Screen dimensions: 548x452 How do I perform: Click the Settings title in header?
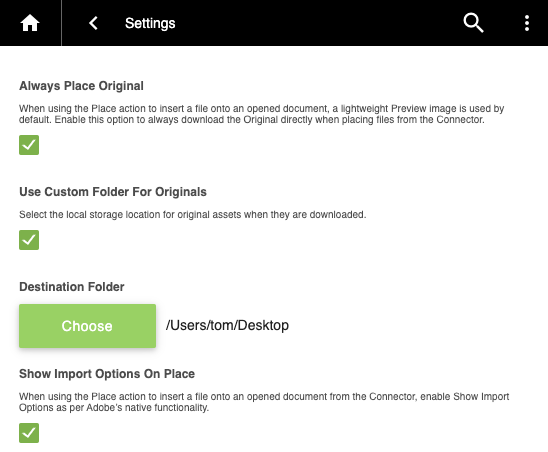click(x=150, y=23)
